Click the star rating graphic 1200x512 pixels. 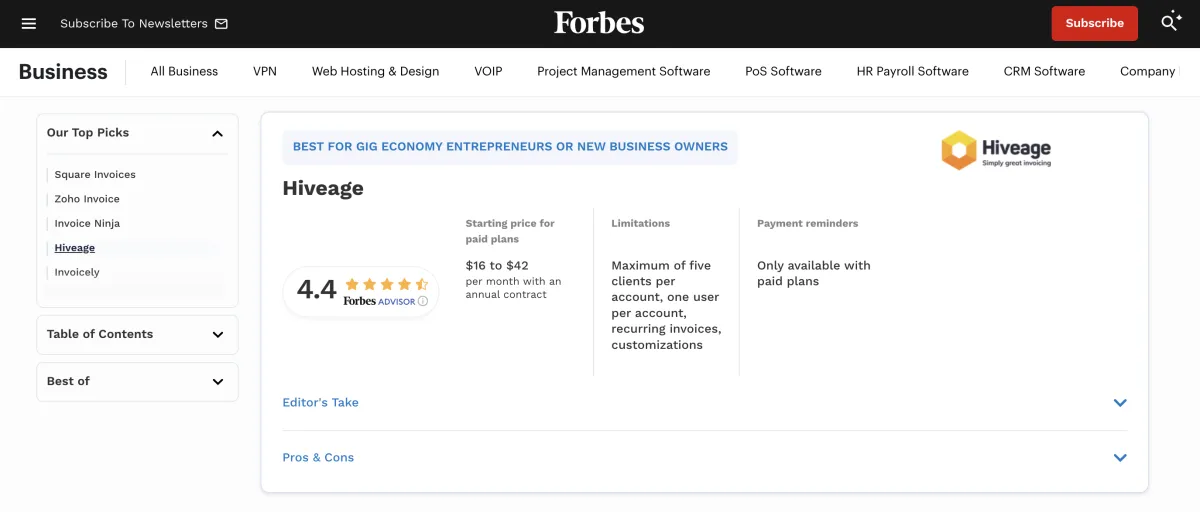click(387, 284)
